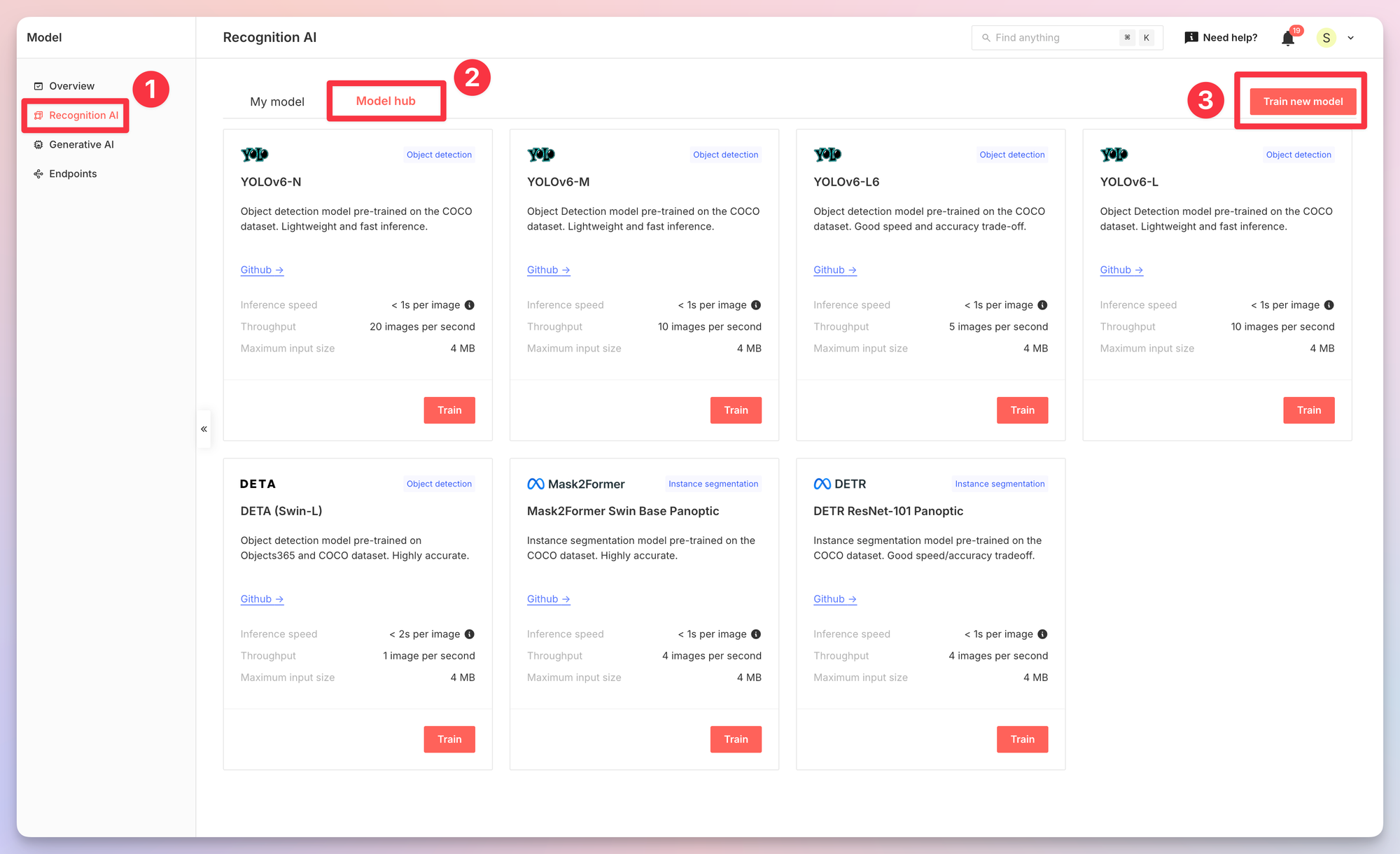Switch to the My model tab
Image resolution: width=1400 pixels, height=854 pixels.
tap(277, 101)
